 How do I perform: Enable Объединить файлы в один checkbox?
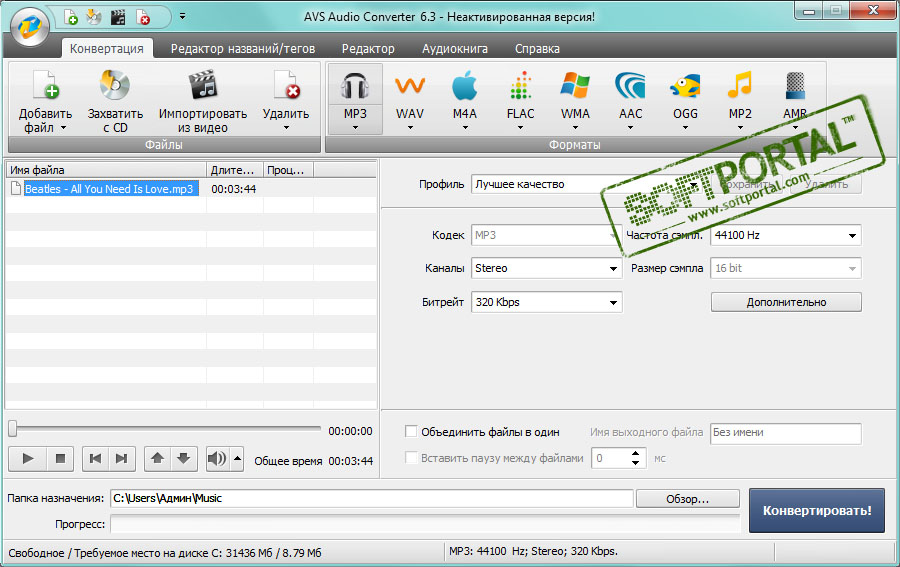point(411,431)
